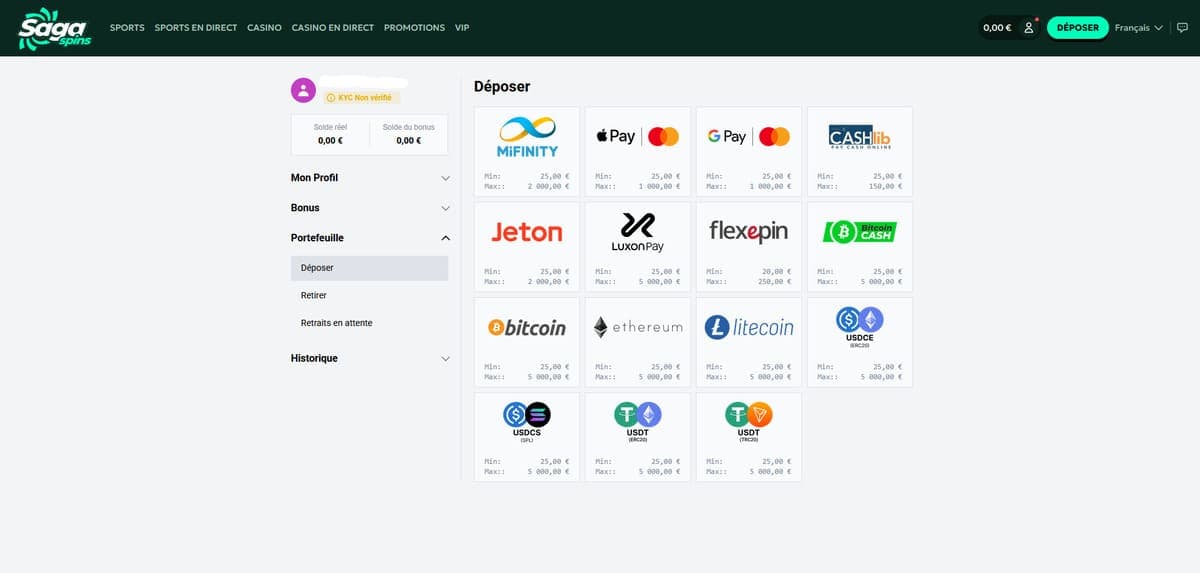Image resolution: width=1200 pixels, height=573 pixels.
Task: Choose USDT (ERC20) deposit option
Action: coord(638,437)
